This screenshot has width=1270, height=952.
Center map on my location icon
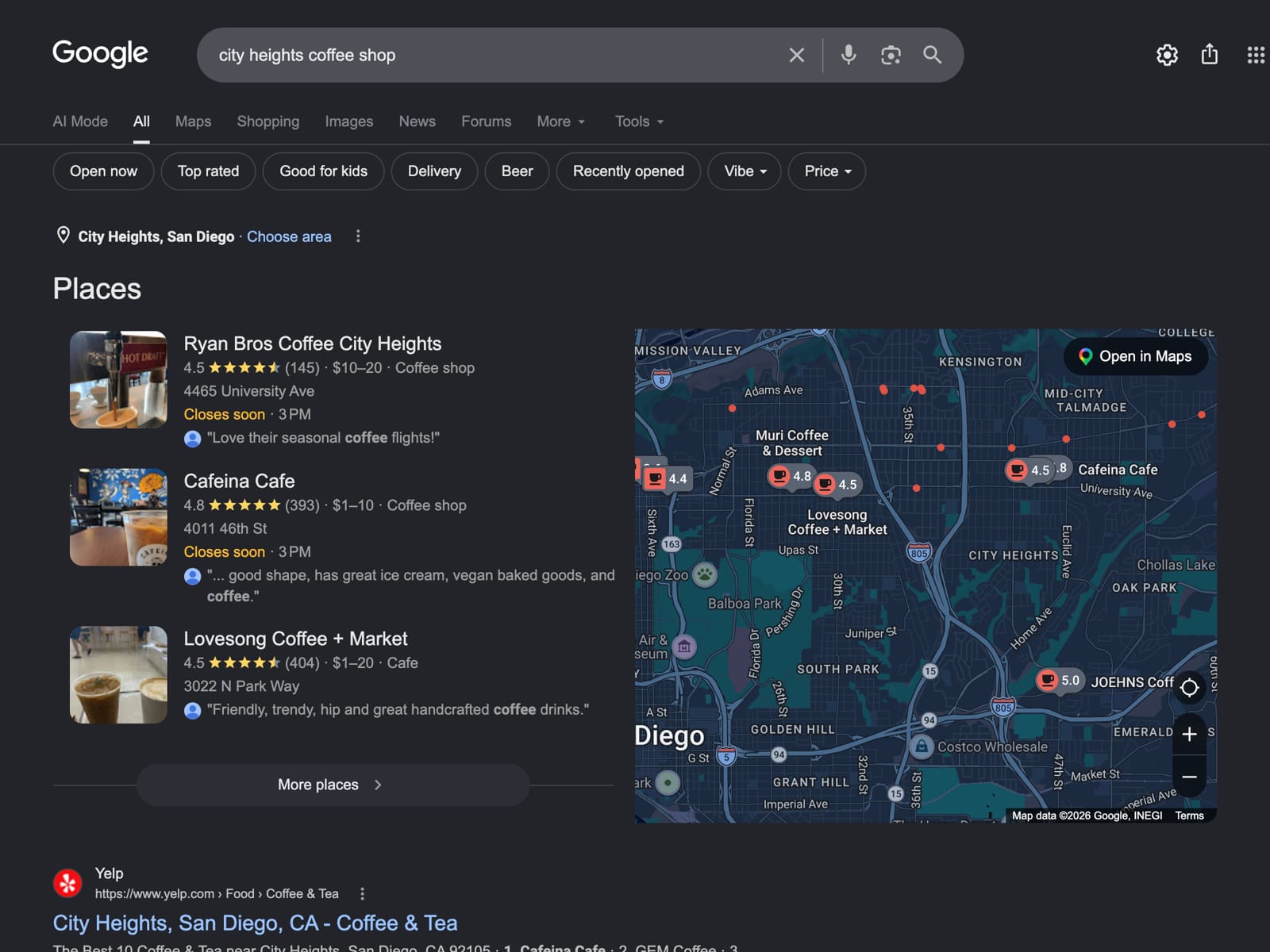(x=1189, y=688)
